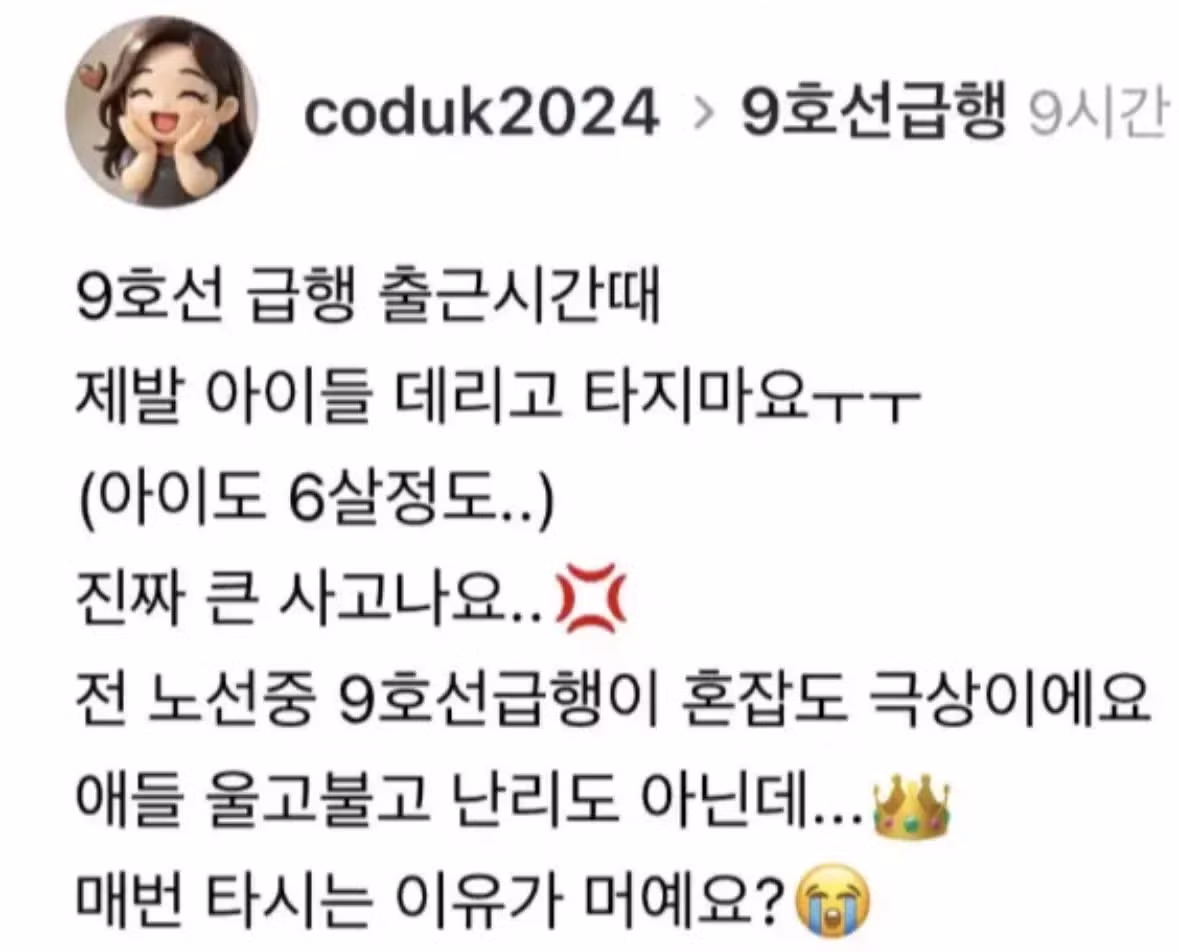Click the loudly crying face emoji
This screenshot has width=1179, height=952.
834,900
